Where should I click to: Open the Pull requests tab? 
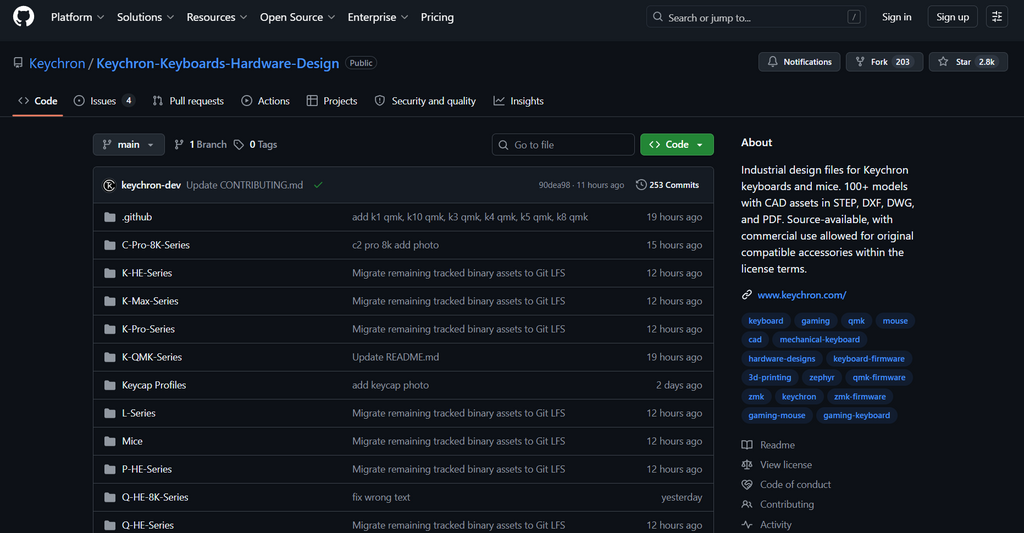point(188,101)
